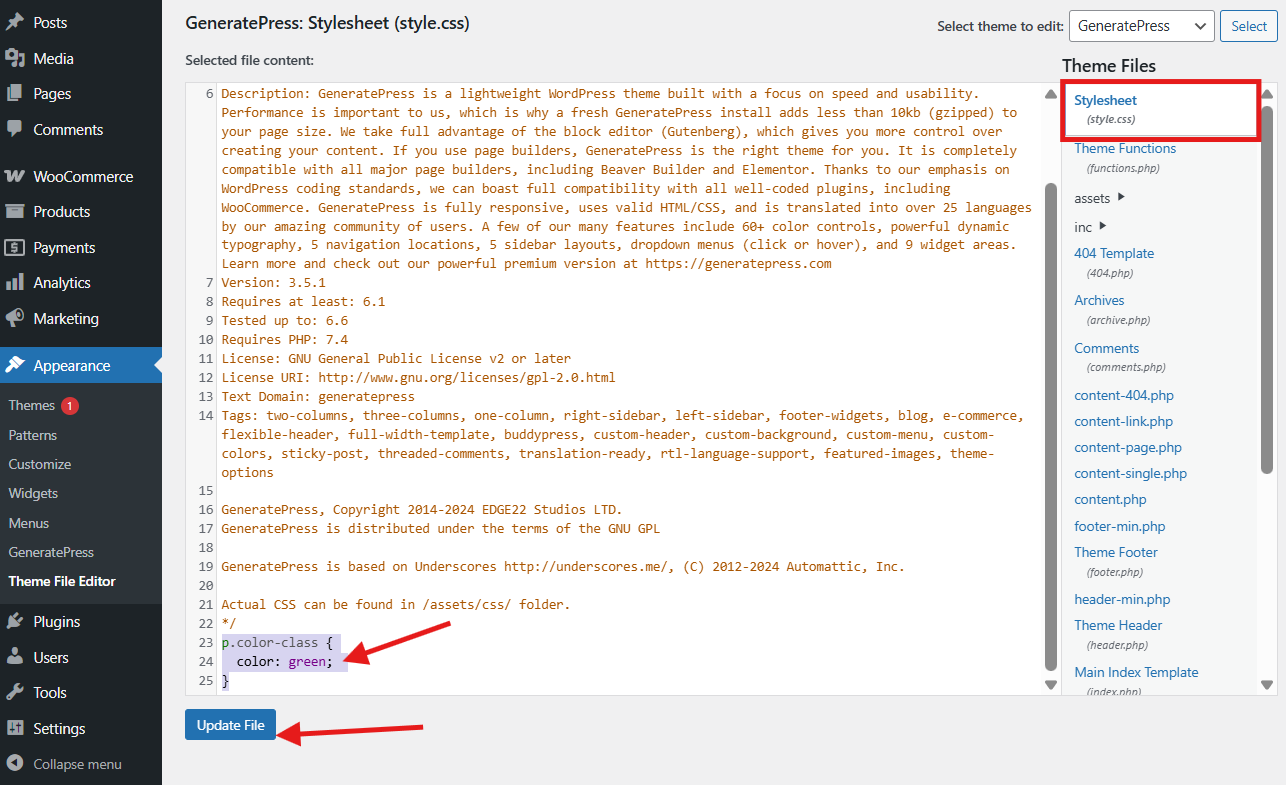Open content.php file

click(x=1110, y=499)
